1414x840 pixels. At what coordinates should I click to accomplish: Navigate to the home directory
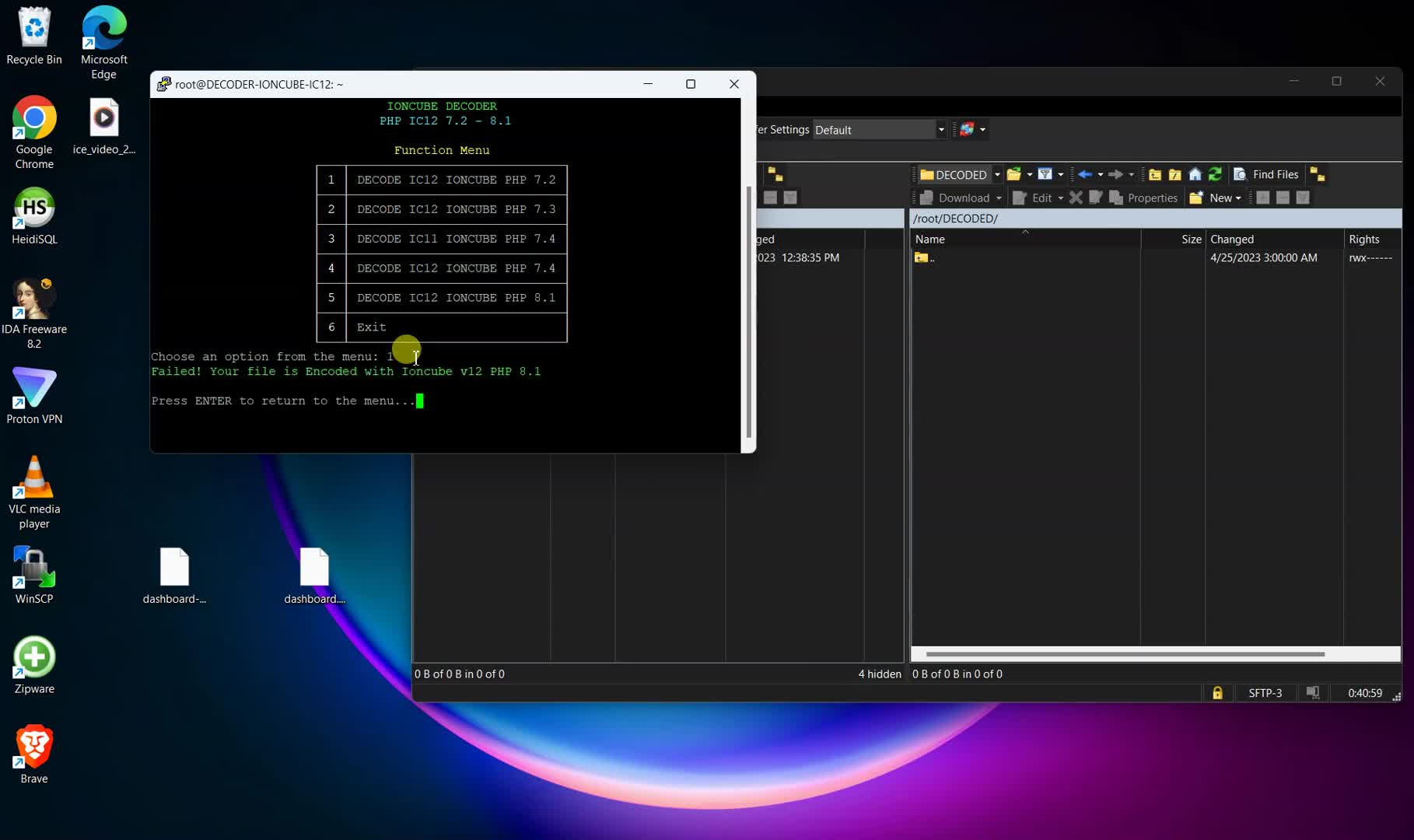point(1195,174)
